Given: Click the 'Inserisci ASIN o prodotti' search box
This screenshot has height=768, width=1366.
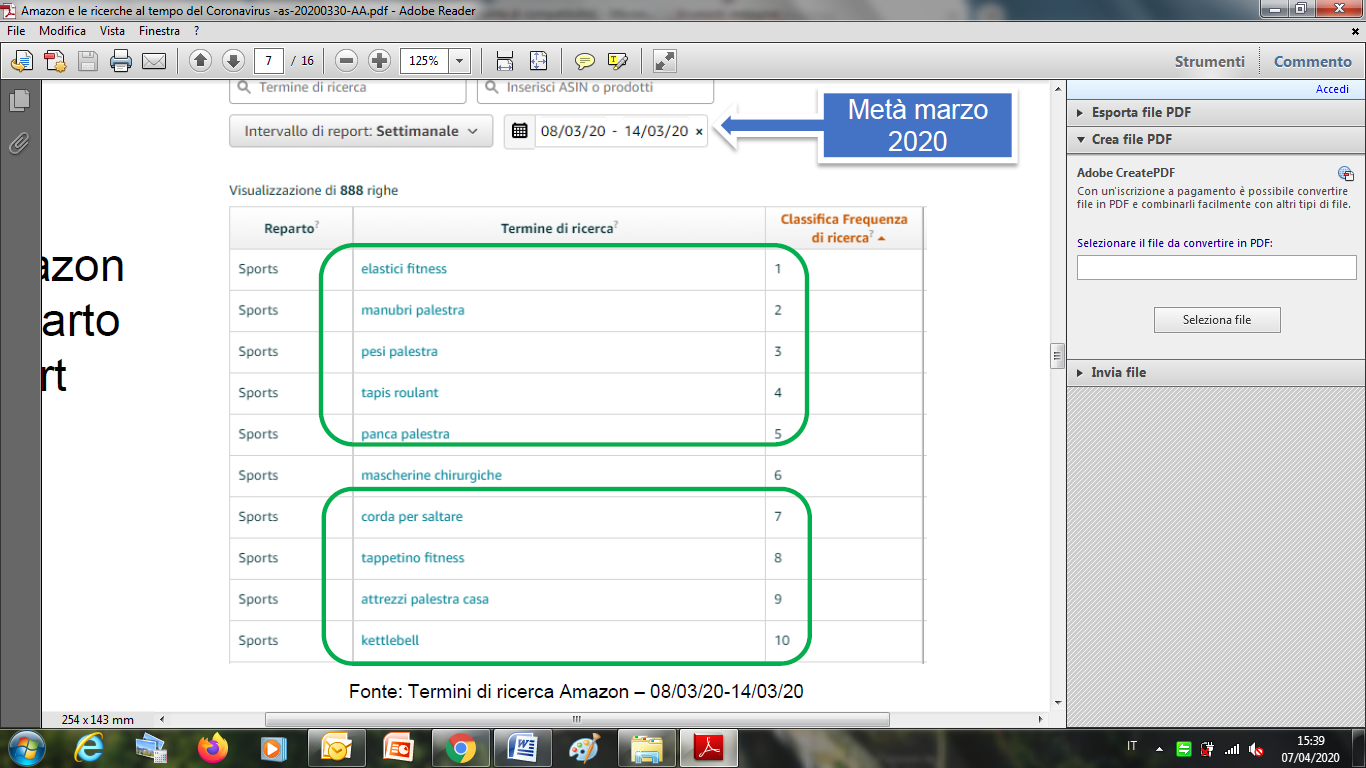Looking at the screenshot, I should [595, 88].
